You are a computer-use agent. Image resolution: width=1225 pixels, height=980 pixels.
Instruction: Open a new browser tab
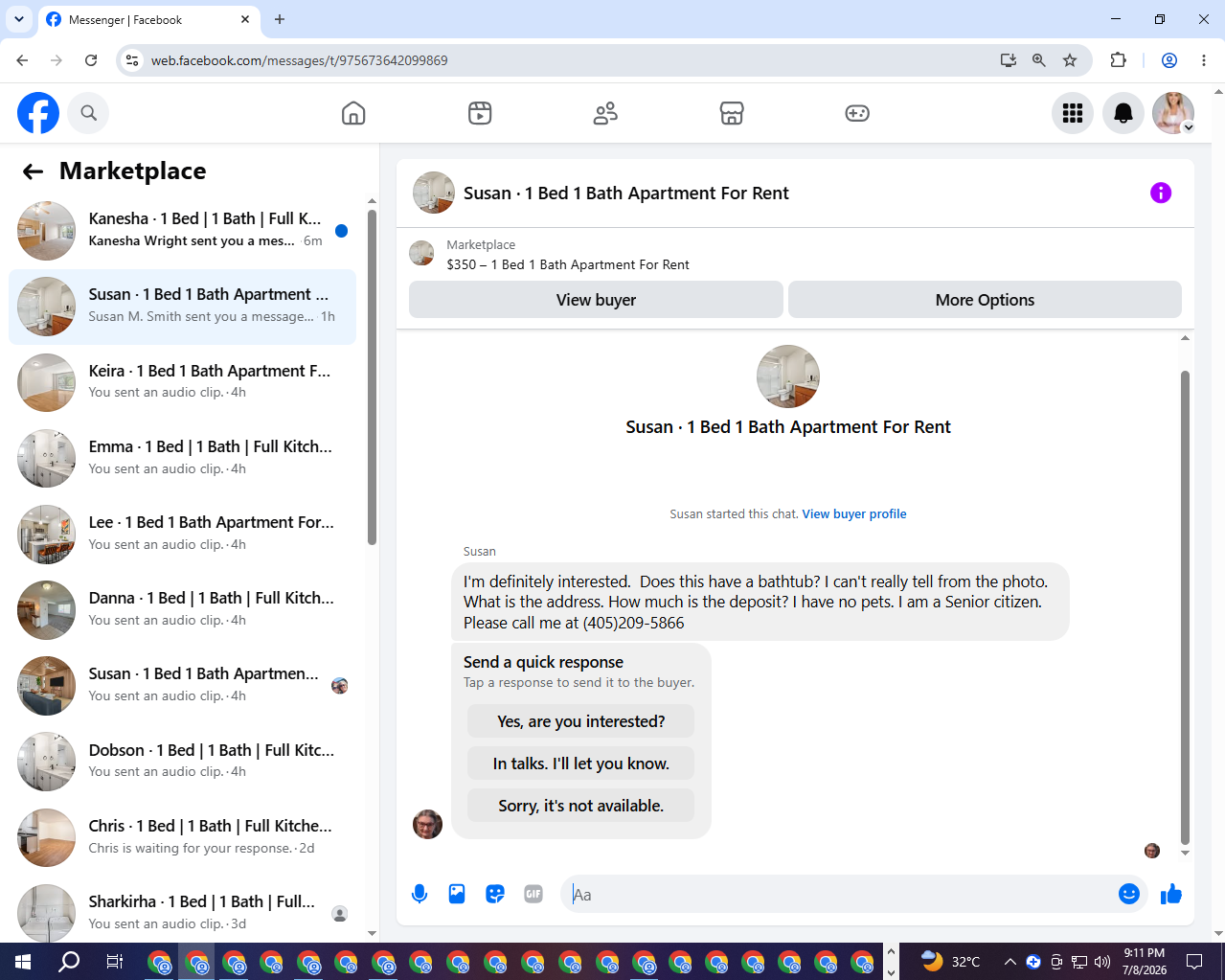[280, 19]
